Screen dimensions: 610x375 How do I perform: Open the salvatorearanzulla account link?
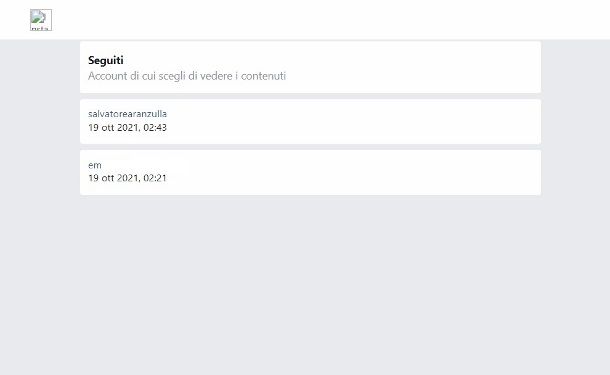click(127, 114)
